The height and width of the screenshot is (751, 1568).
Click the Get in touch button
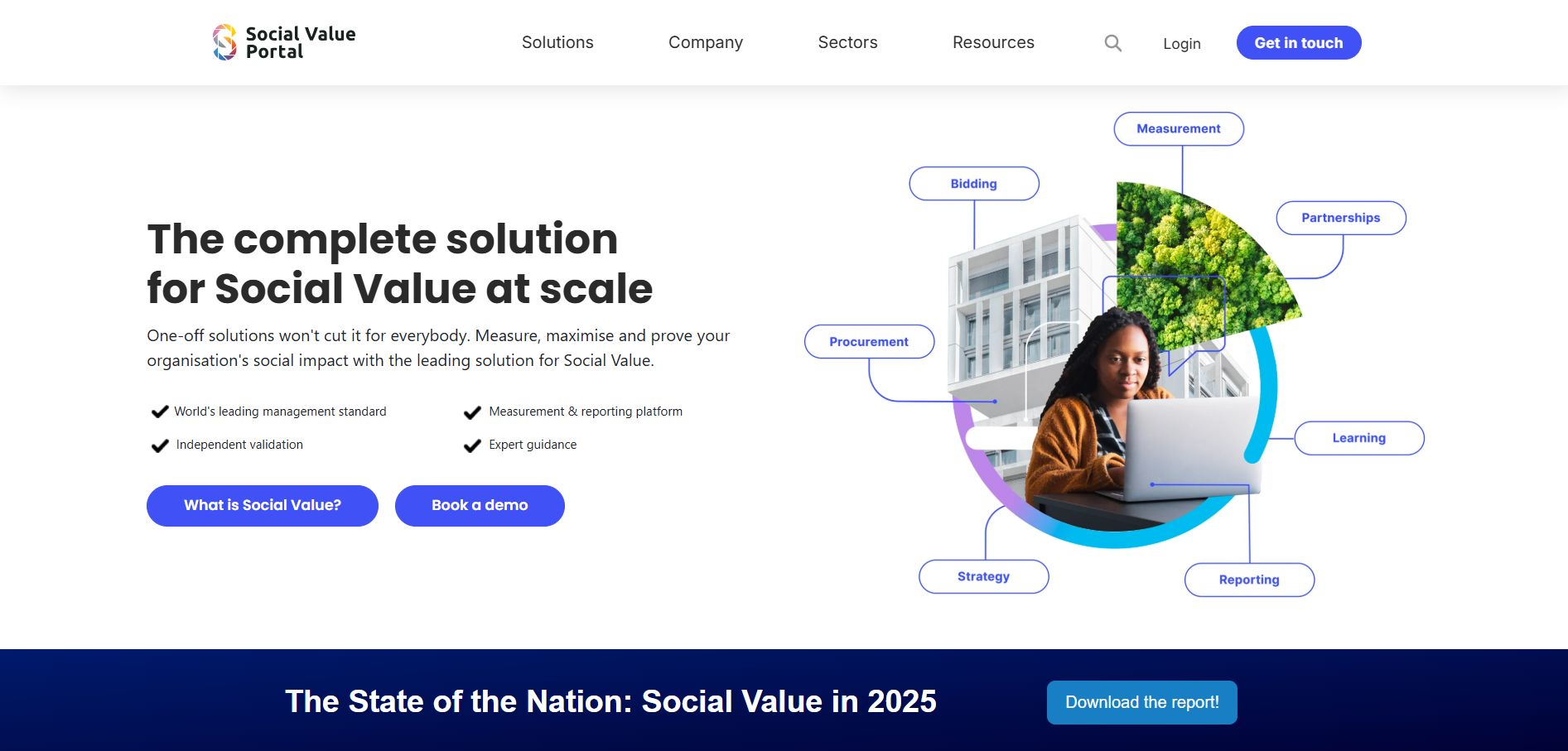click(x=1298, y=42)
